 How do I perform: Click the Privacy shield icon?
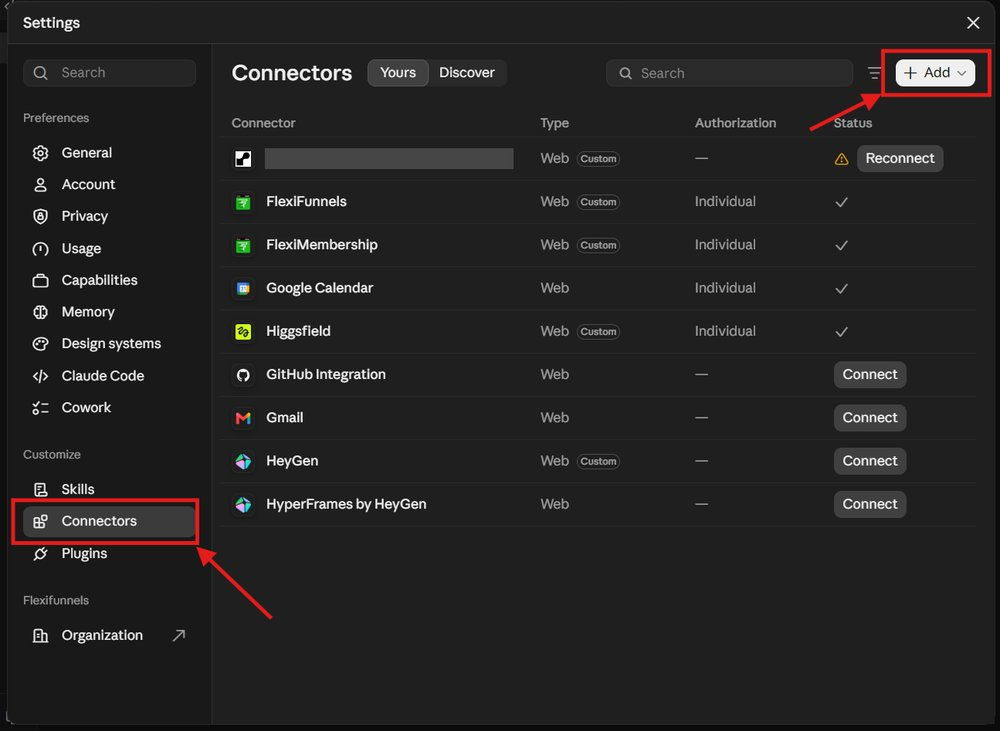(40, 216)
